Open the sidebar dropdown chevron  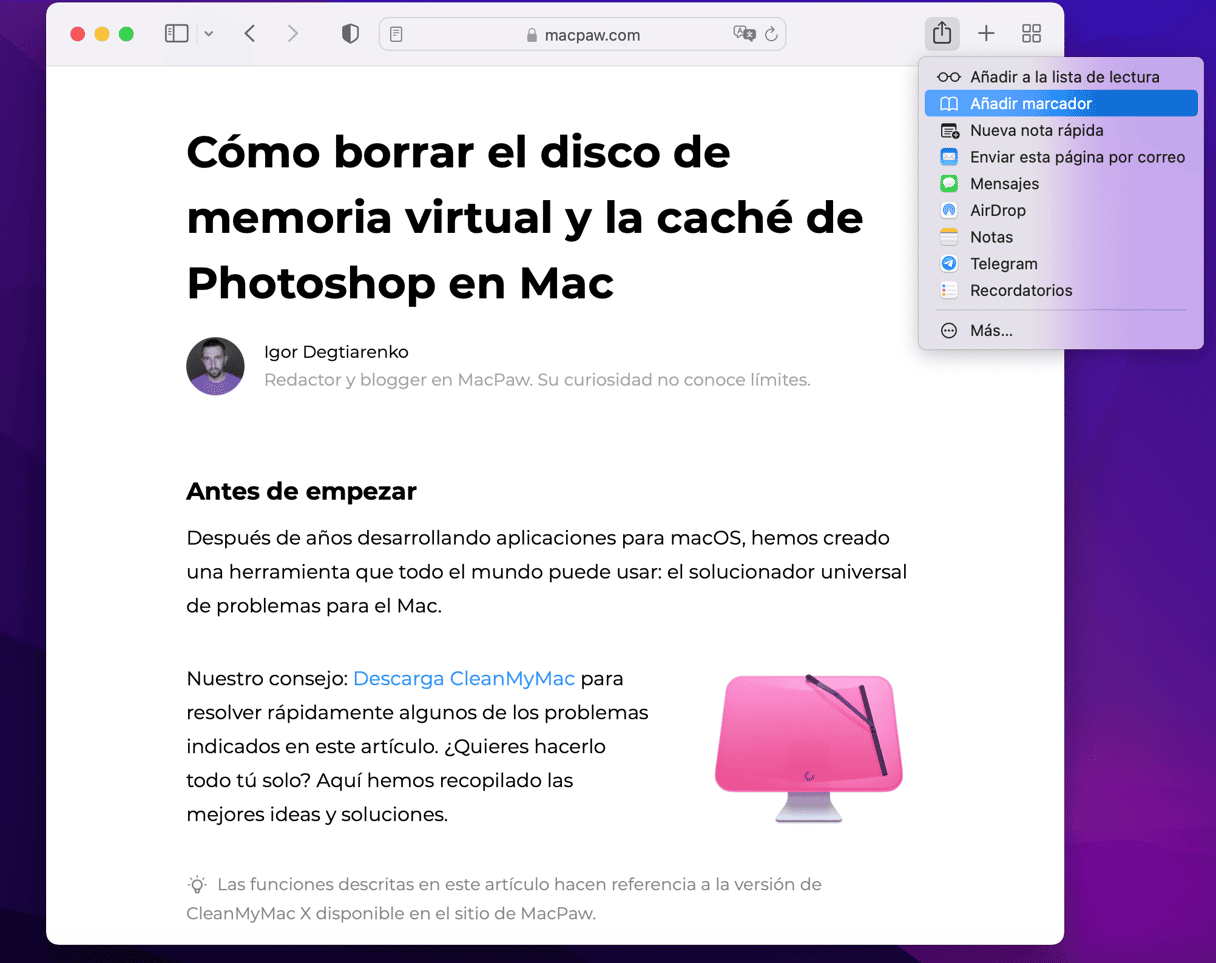pos(208,34)
